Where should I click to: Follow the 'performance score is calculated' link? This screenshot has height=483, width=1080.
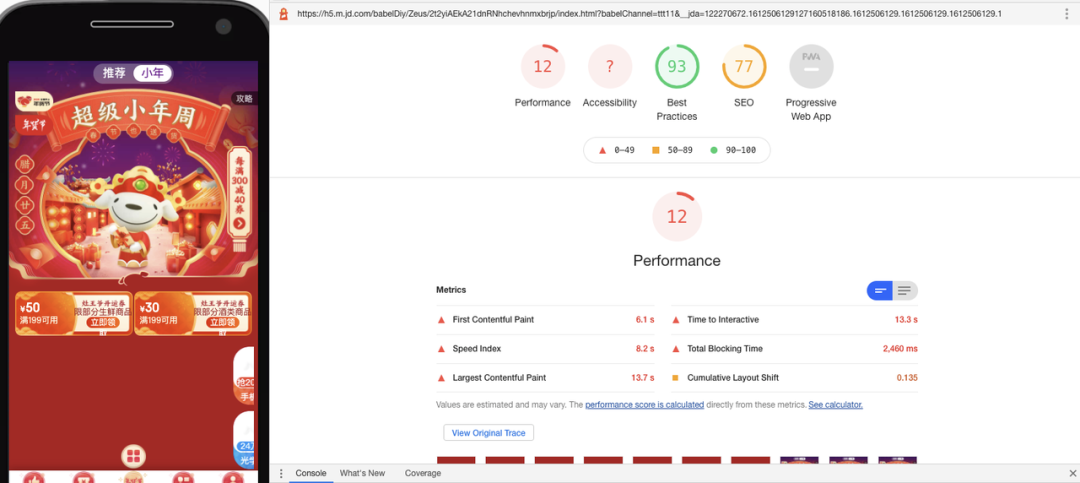[645, 404]
